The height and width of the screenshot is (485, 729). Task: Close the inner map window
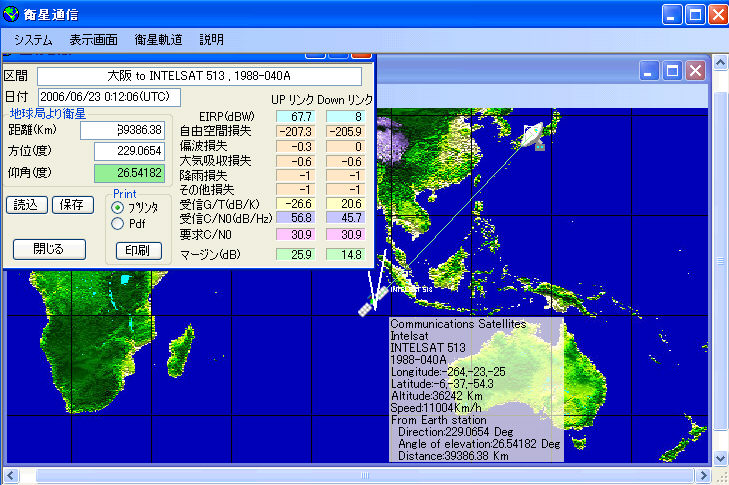(695, 71)
